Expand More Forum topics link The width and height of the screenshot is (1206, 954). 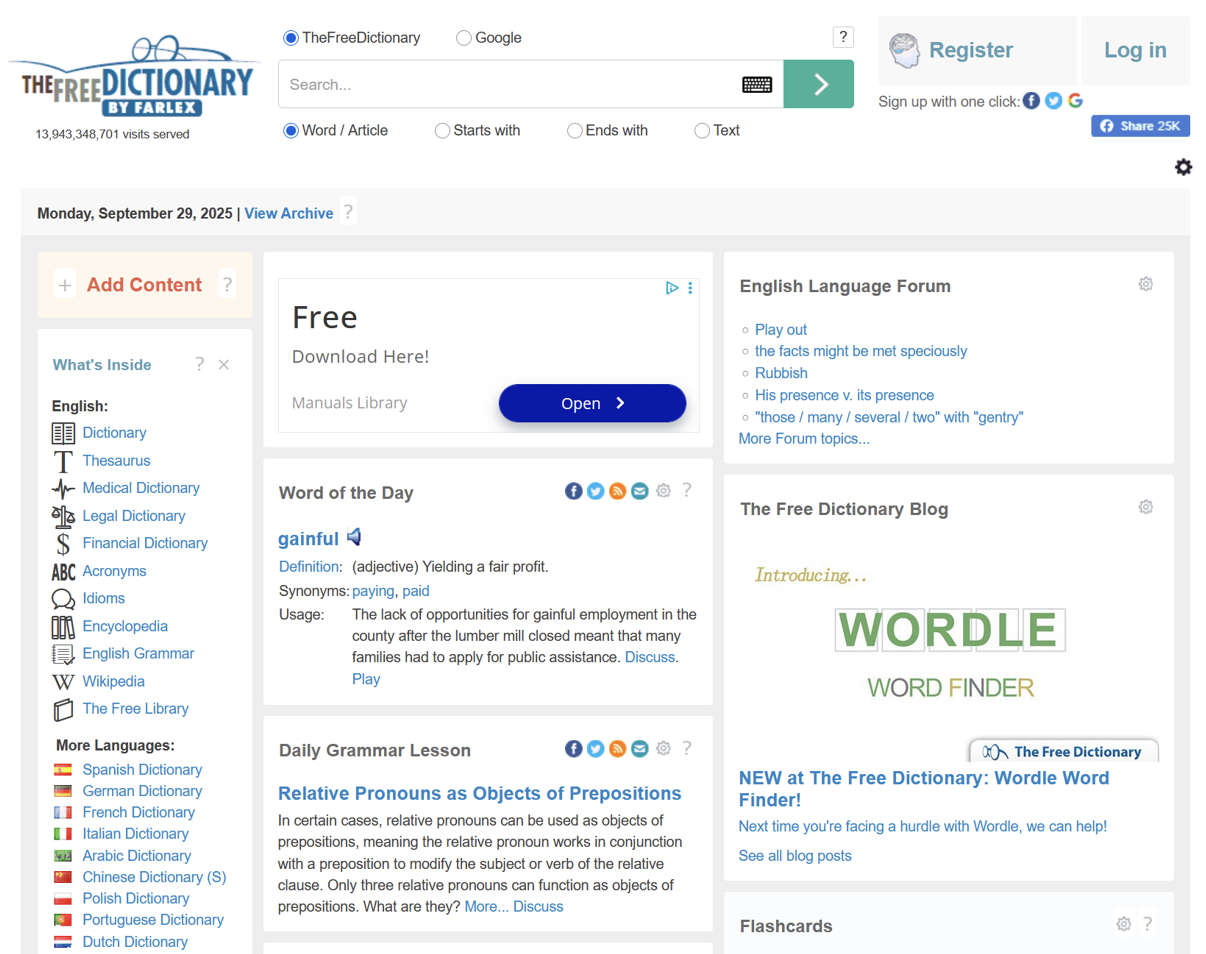[x=804, y=439]
